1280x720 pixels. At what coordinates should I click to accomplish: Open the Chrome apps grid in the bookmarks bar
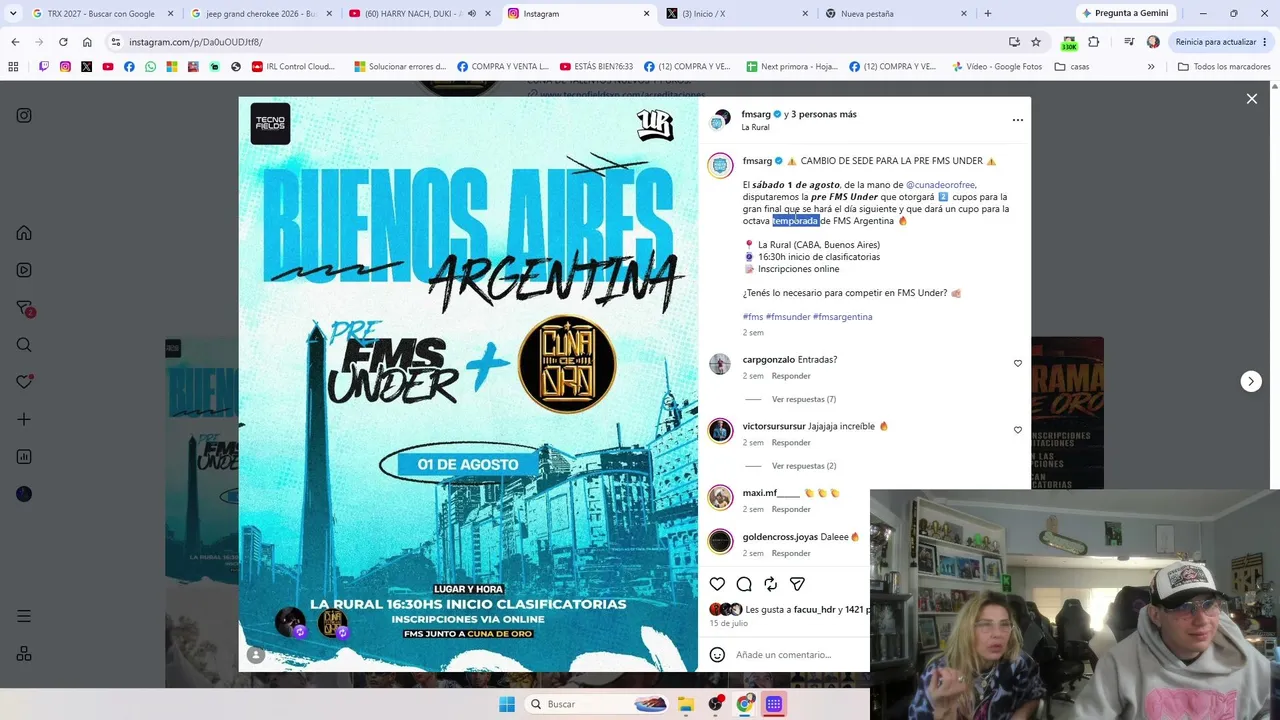coord(13,67)
